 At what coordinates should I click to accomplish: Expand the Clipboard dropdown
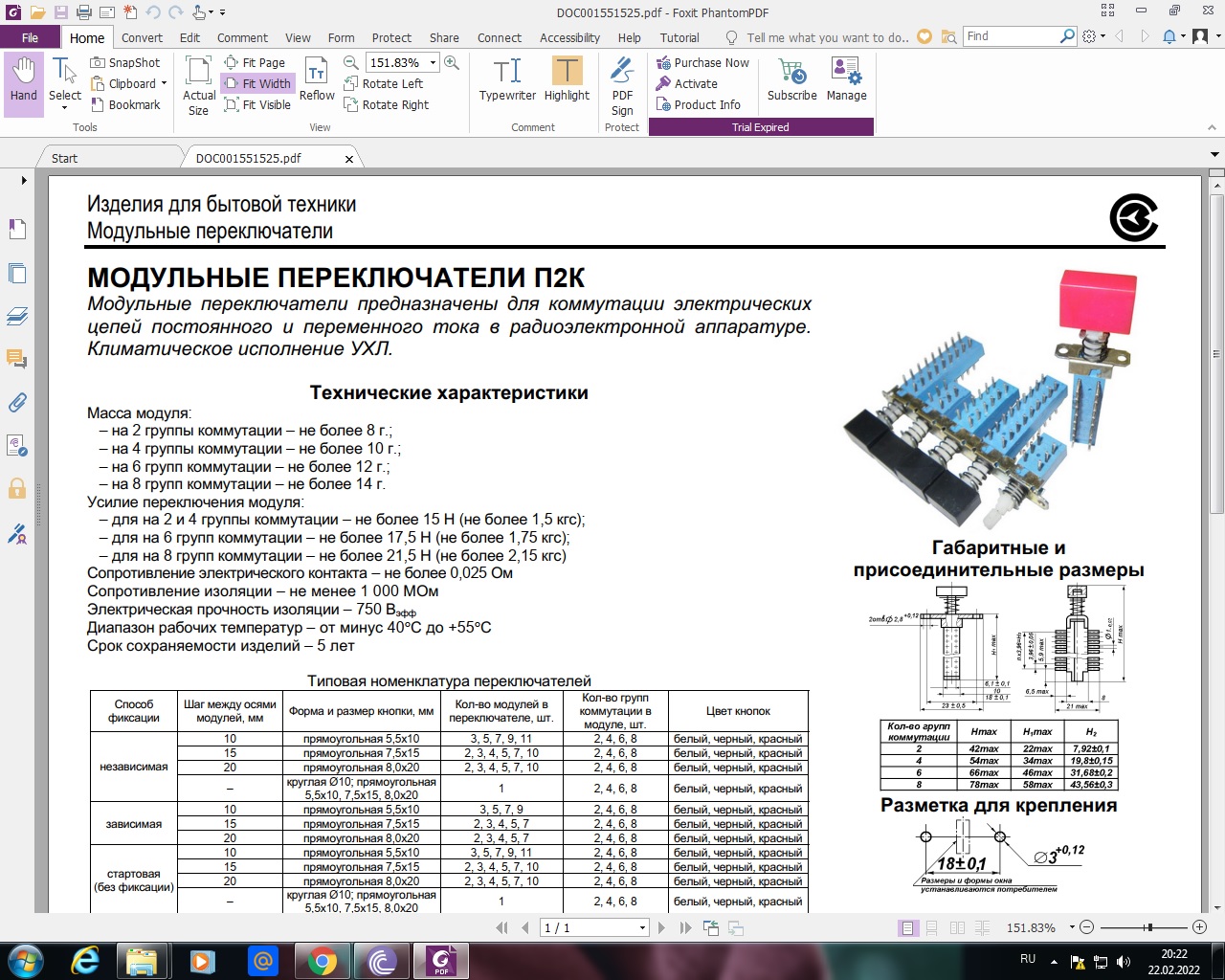(x=164, y=84)
